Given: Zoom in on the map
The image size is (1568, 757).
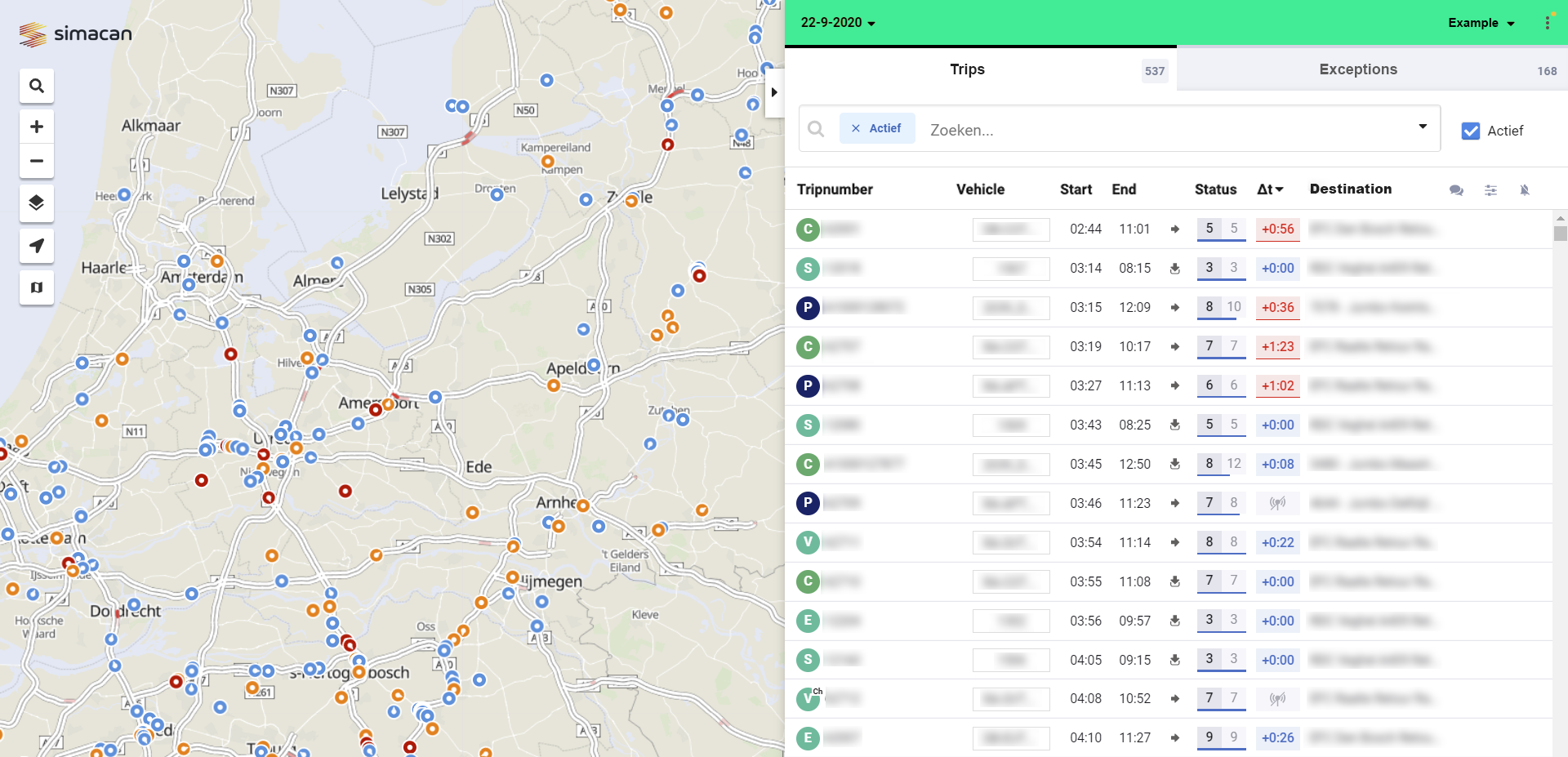Looking at the screenshot, I should tap(36, 126).
